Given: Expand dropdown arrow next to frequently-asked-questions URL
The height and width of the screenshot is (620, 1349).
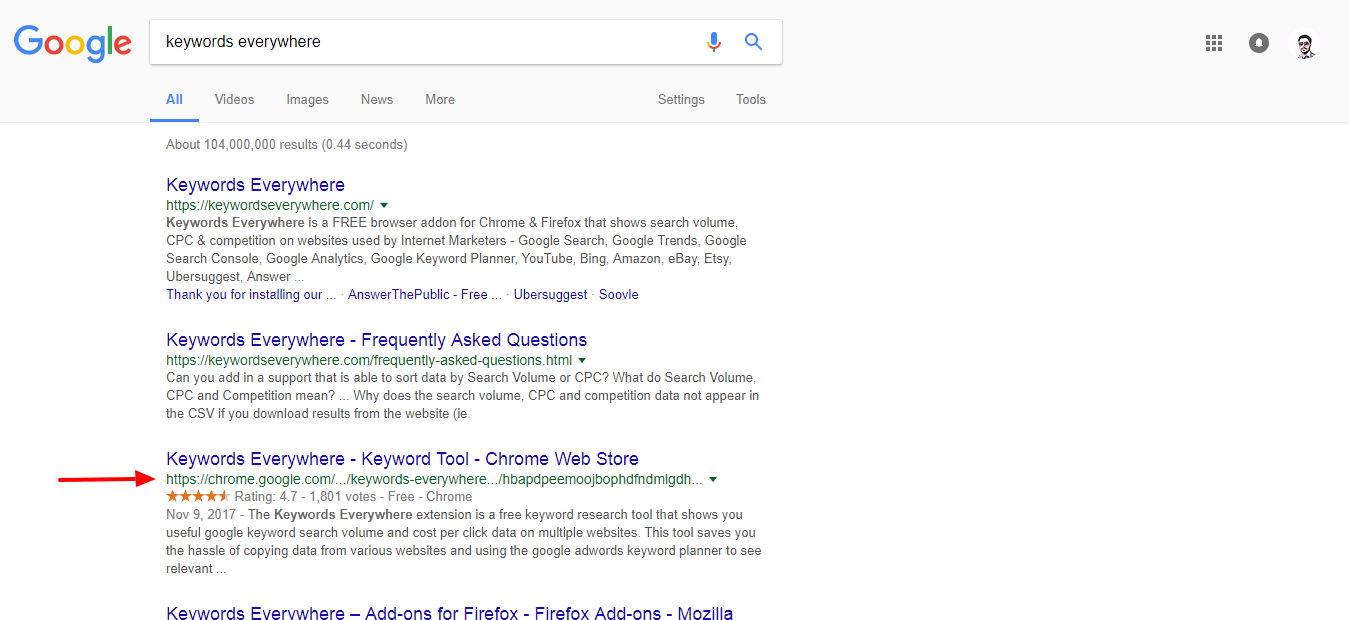Looking at the screenshot, I should pos(582,360).
